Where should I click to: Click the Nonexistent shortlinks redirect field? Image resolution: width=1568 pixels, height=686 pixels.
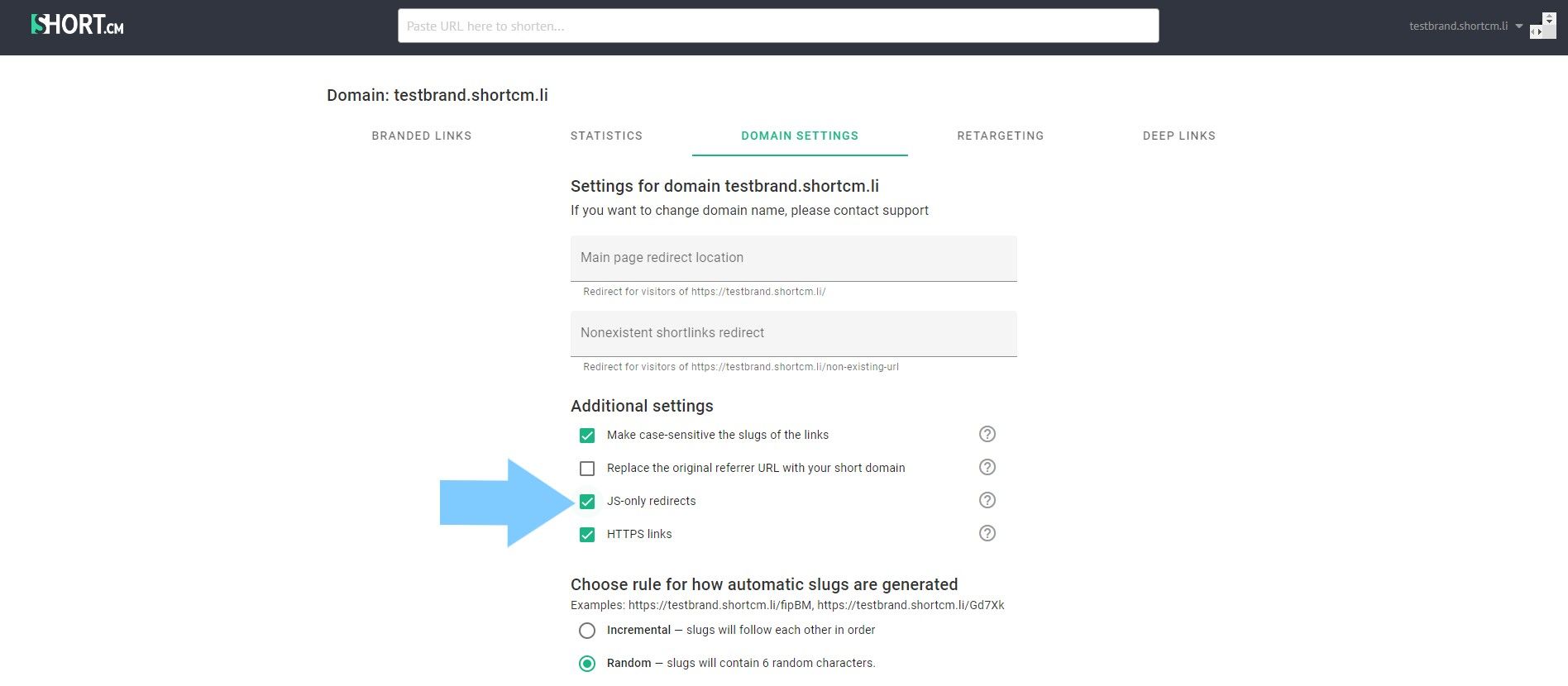[794, 334]
